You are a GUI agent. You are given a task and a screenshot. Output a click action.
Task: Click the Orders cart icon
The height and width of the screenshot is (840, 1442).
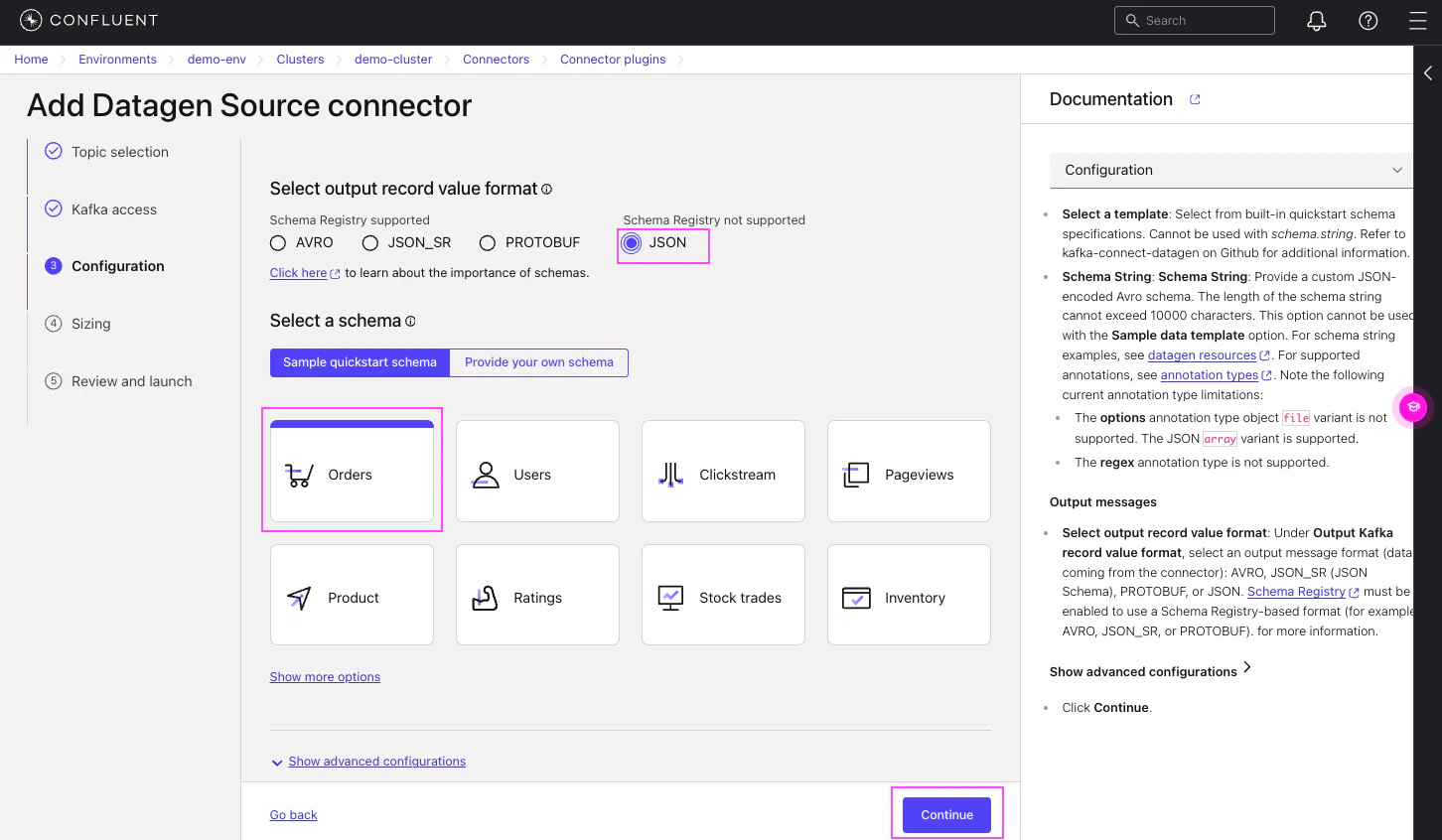299,475
